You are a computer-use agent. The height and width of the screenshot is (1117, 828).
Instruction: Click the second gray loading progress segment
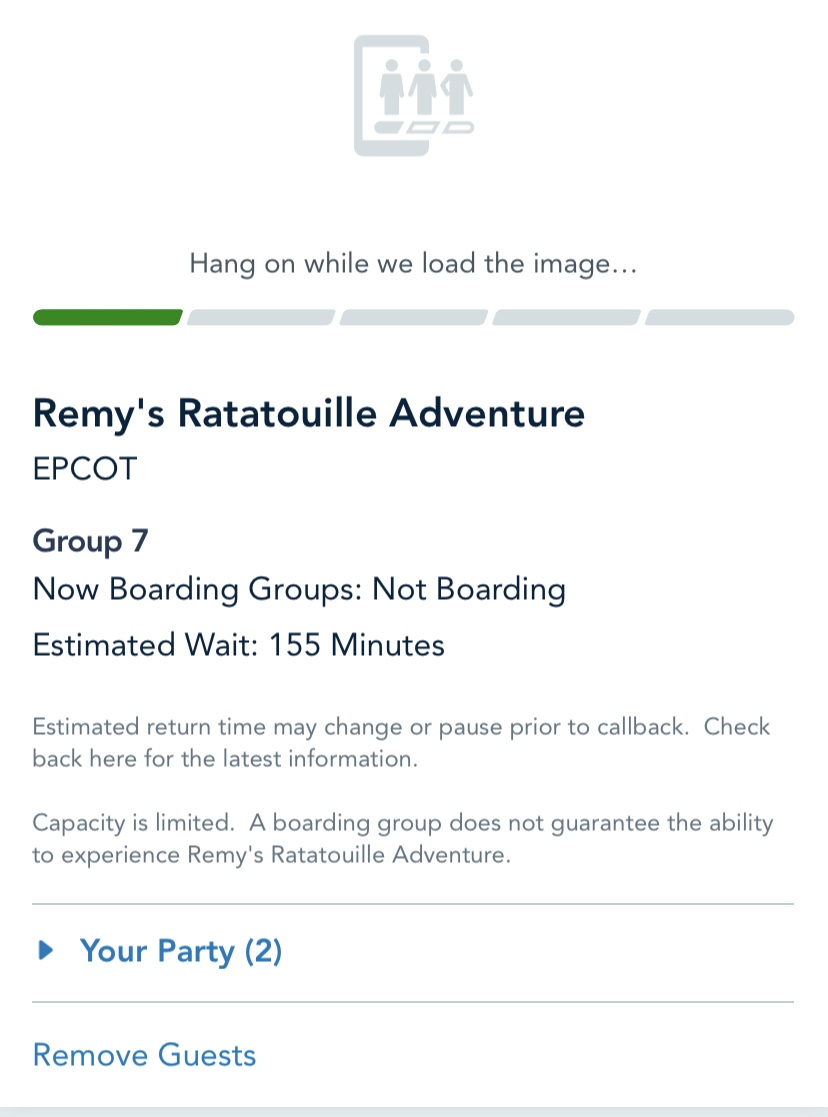click(261, 317)
